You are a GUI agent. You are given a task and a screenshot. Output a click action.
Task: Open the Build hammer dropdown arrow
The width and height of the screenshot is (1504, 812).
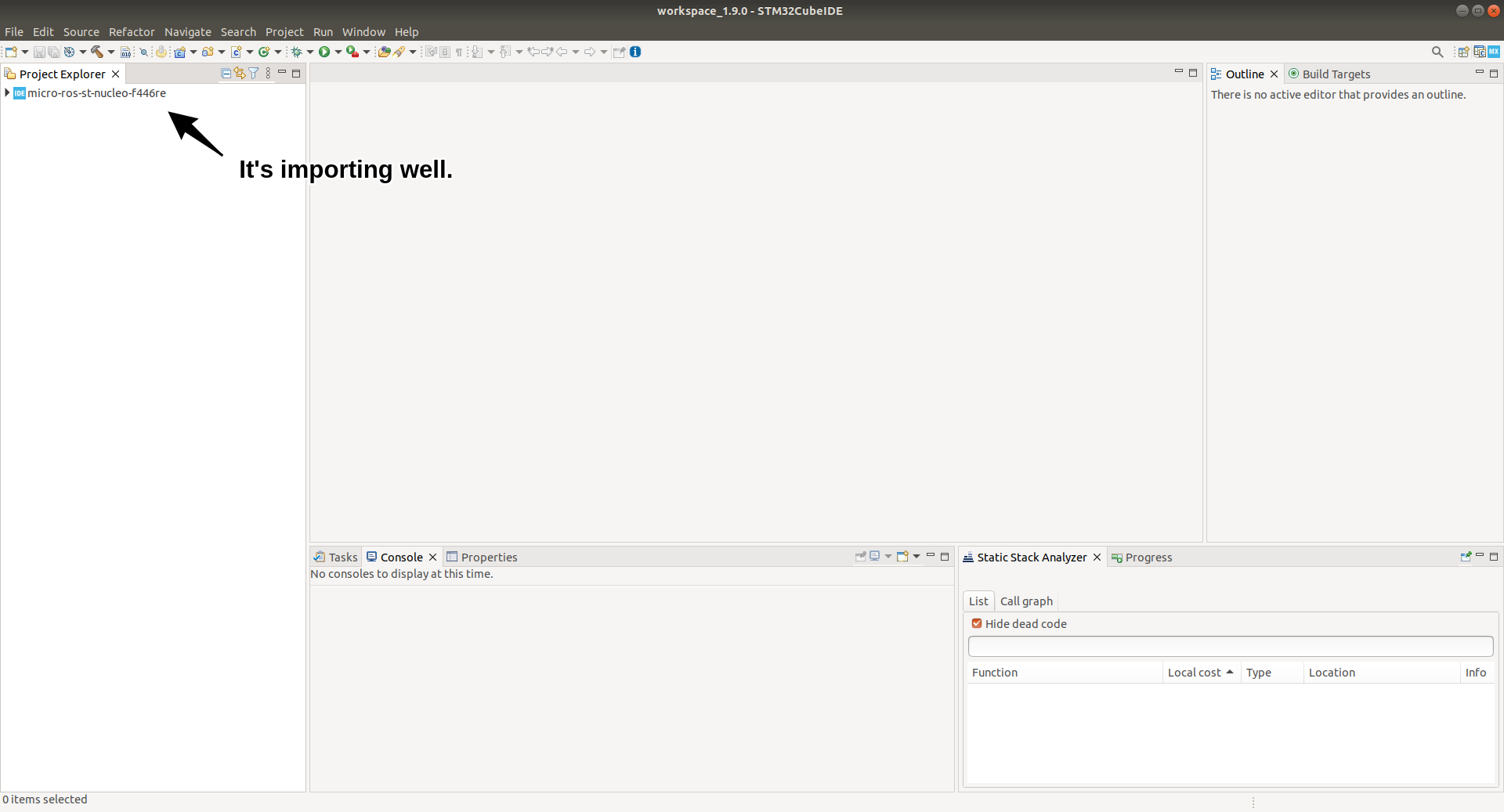click(x=111, y=52)
